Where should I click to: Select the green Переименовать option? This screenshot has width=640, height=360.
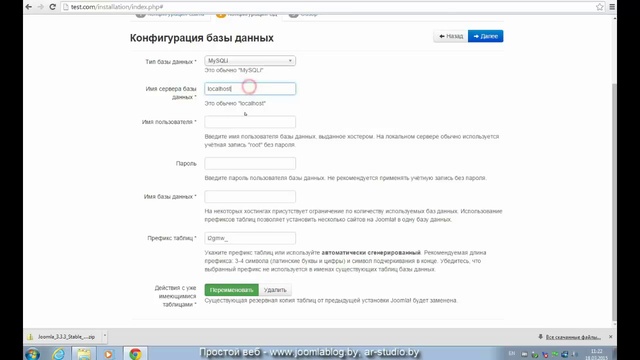point(231,290)
